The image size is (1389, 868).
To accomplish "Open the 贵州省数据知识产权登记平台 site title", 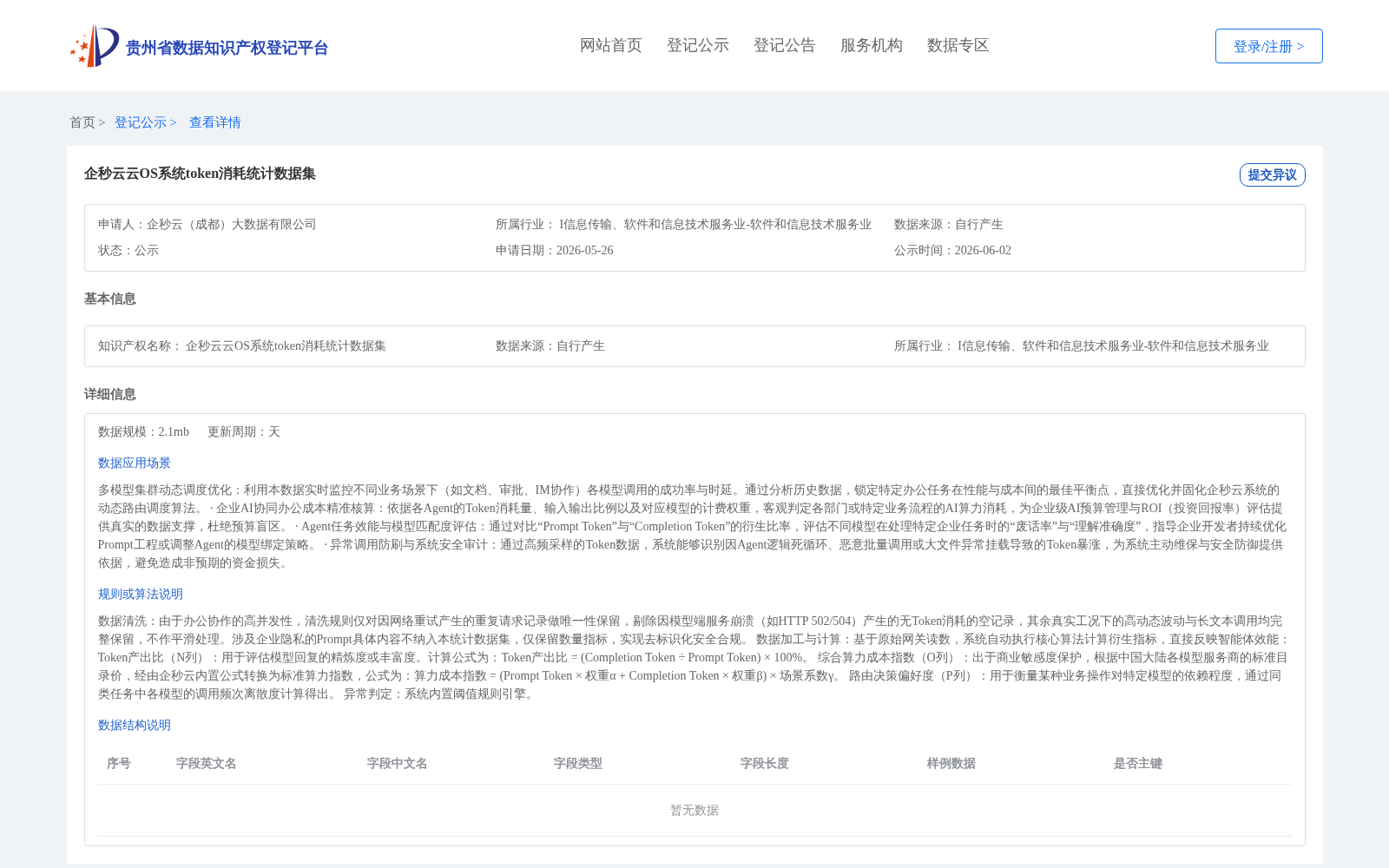I will coord(227,48).
